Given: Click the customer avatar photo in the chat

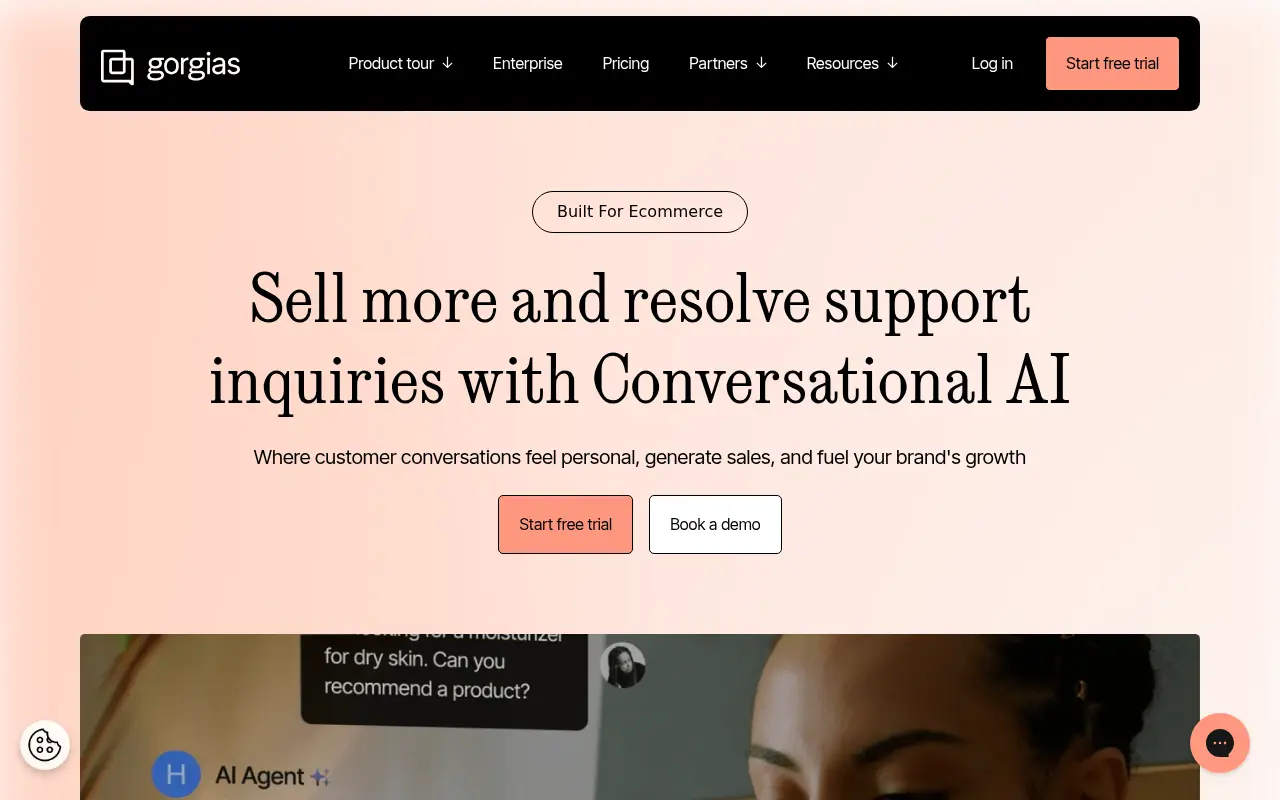Looking at the screenshot, I should (x=623, y=665).
